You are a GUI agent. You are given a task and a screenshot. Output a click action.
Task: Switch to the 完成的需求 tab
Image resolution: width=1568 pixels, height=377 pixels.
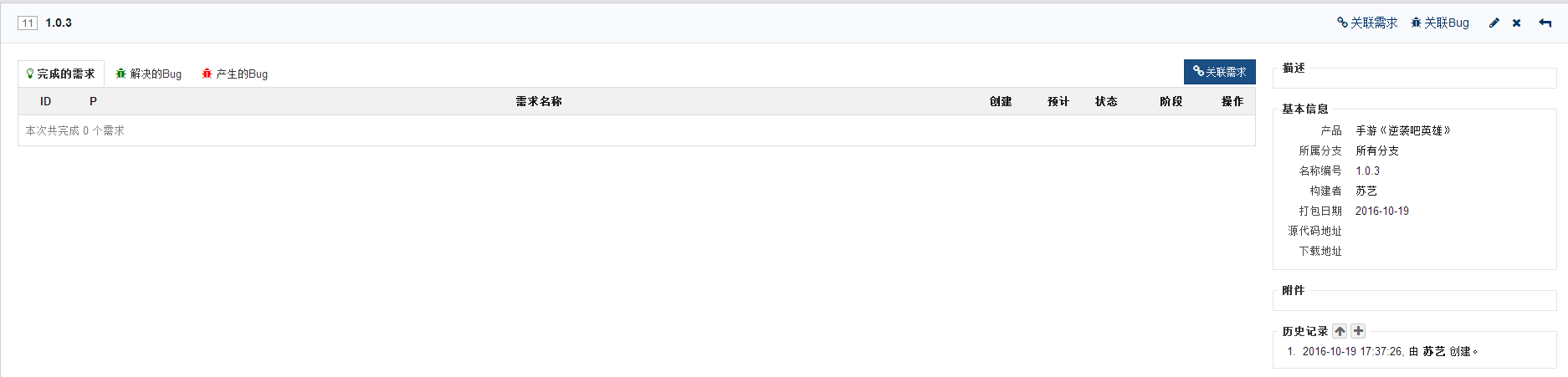(x=61, y=74)
